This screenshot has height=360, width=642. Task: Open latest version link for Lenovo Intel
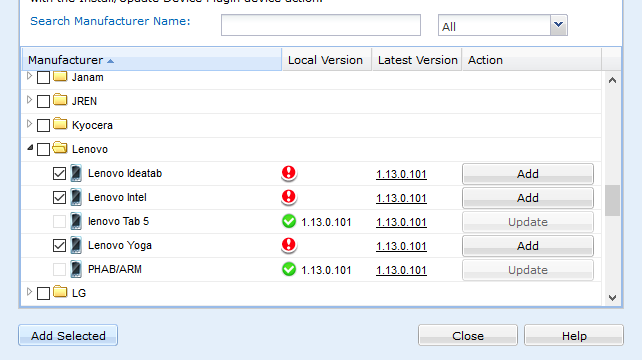tap(401, 198)
